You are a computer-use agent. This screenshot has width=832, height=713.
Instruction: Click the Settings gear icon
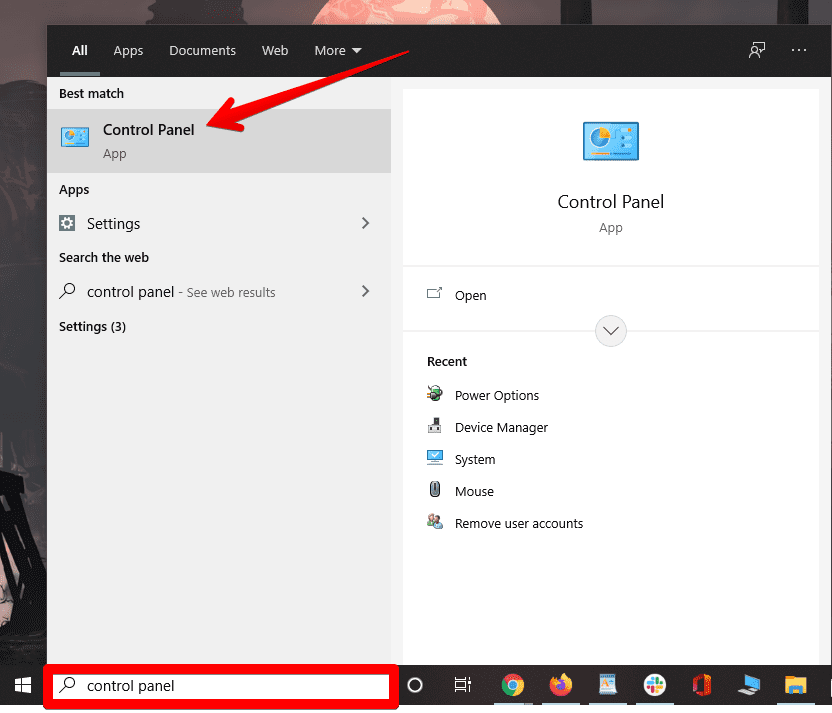(67, 223)
